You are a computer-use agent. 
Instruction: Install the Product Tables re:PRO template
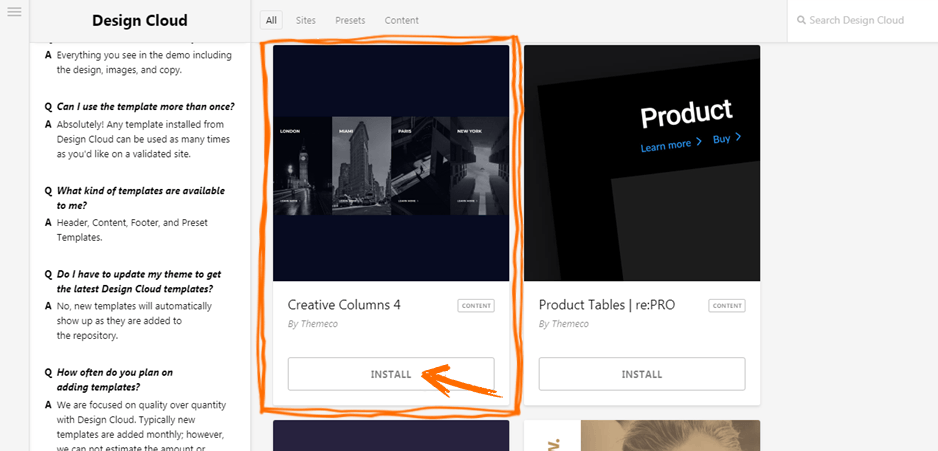(x=642, y=374)
